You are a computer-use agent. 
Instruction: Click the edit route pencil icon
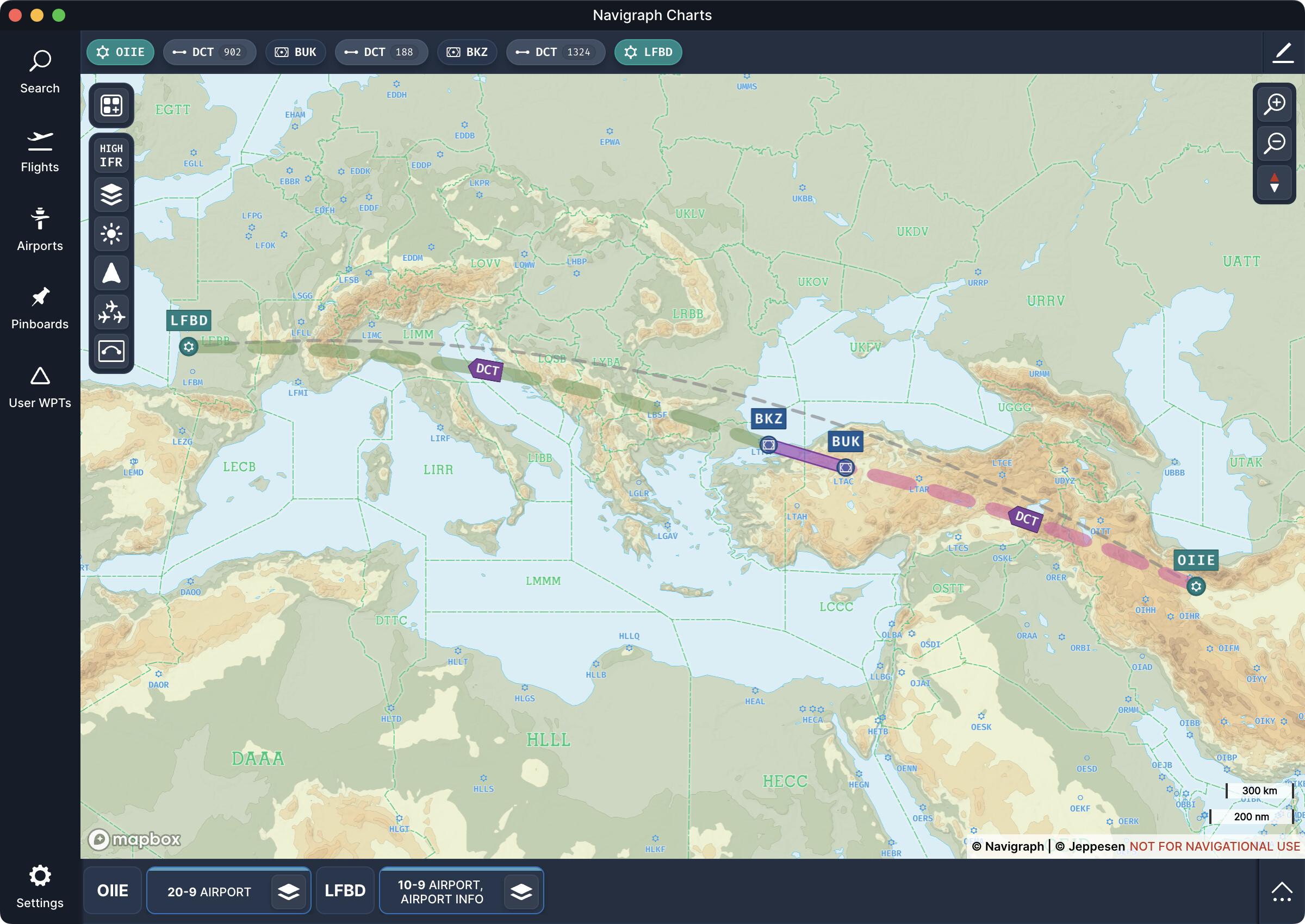click(1283, 52)
